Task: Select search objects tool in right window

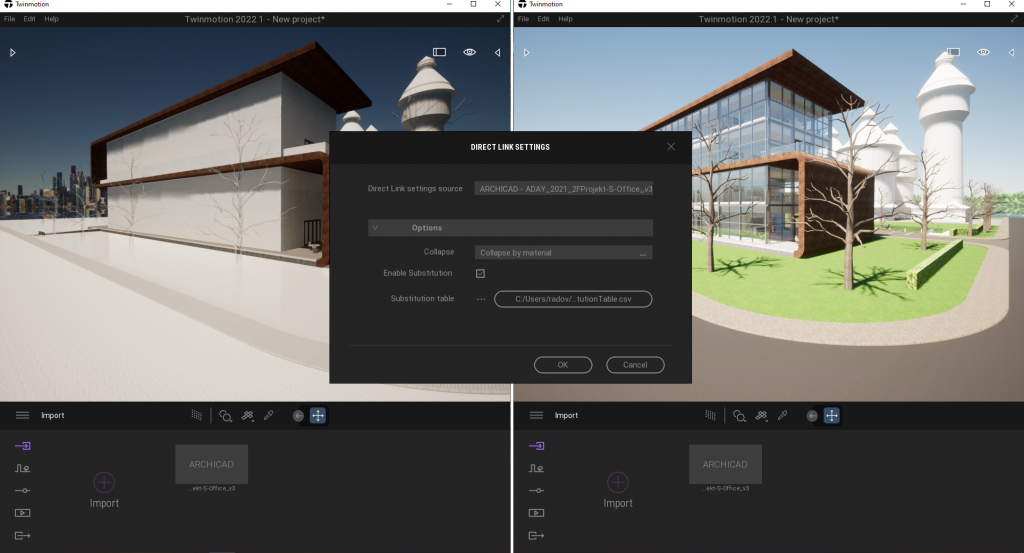Action: pos(739,416)
